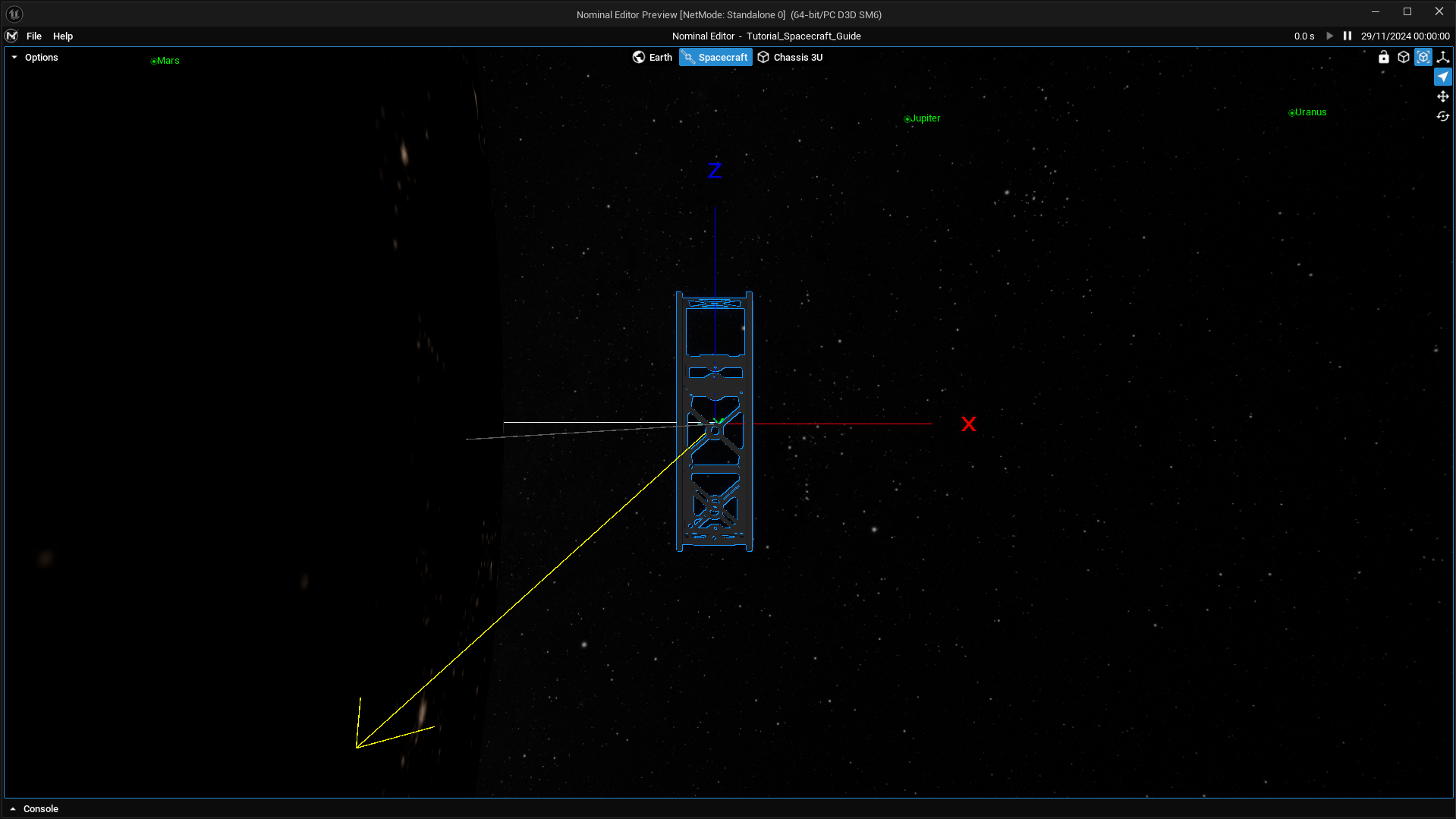Open the Help menu
The image size is (1456, 819).
point(63,36)
